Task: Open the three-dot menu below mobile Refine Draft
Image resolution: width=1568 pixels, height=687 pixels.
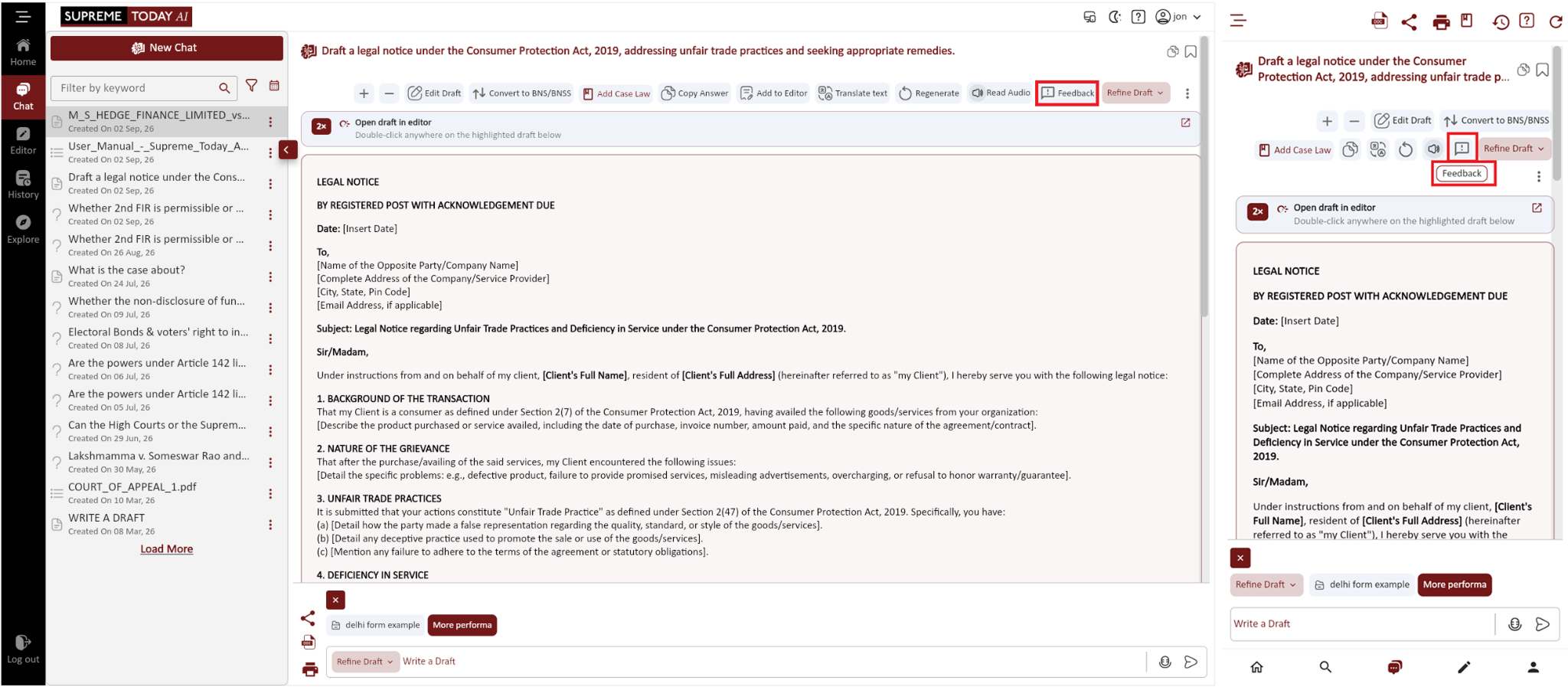Action: [1539, 177]
